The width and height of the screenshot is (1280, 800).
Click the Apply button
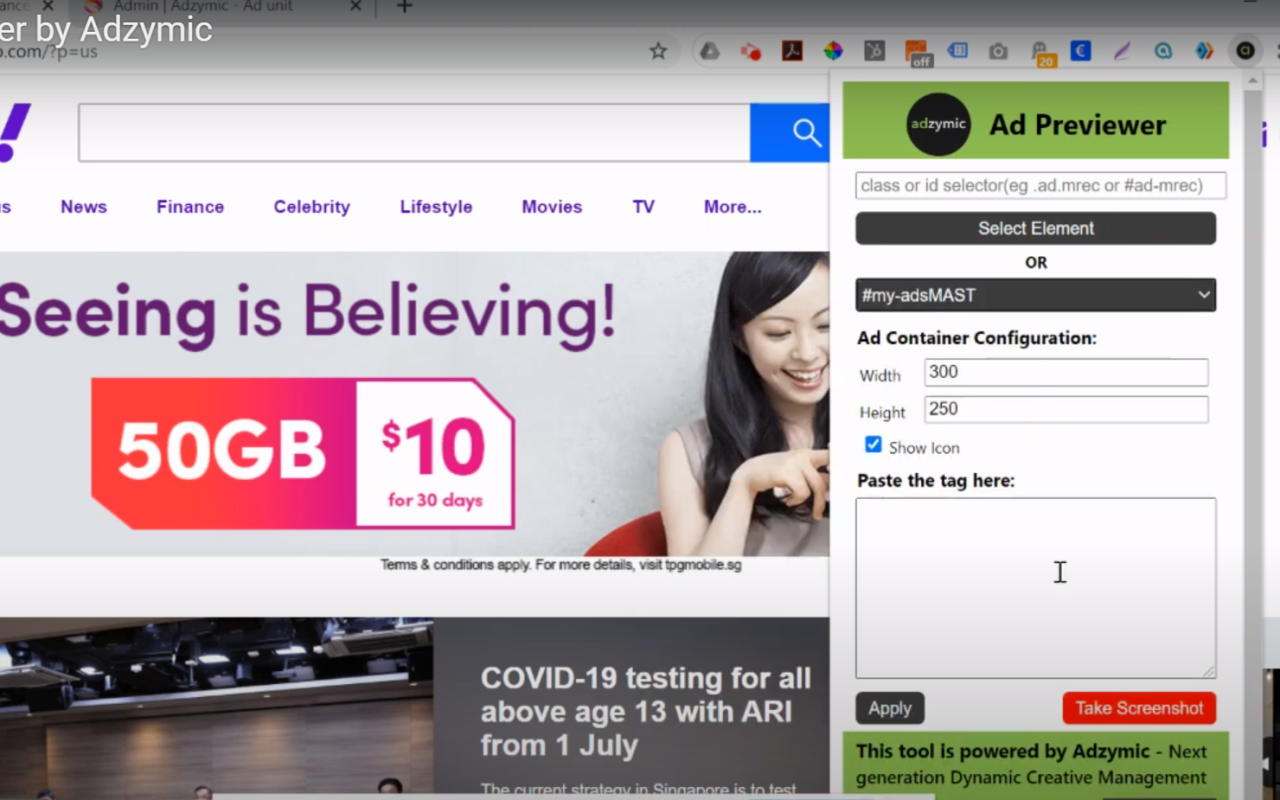pos(890,708)
